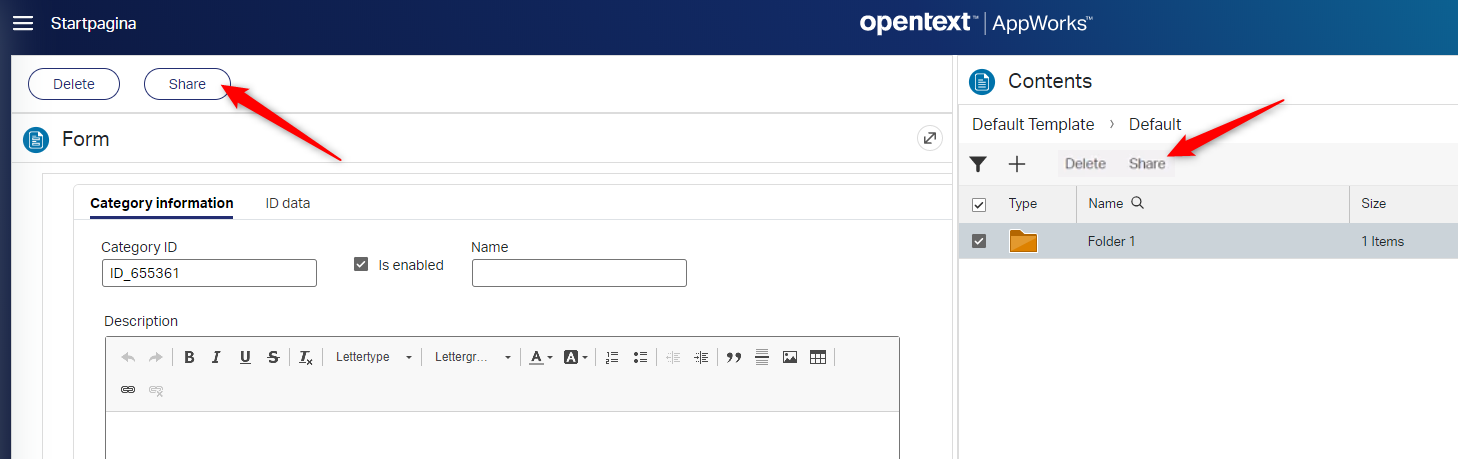Viewport: 1458px width, 459px height.
Task: Deselect the Folder 1 row checkbox
Action: coord(979,241)
